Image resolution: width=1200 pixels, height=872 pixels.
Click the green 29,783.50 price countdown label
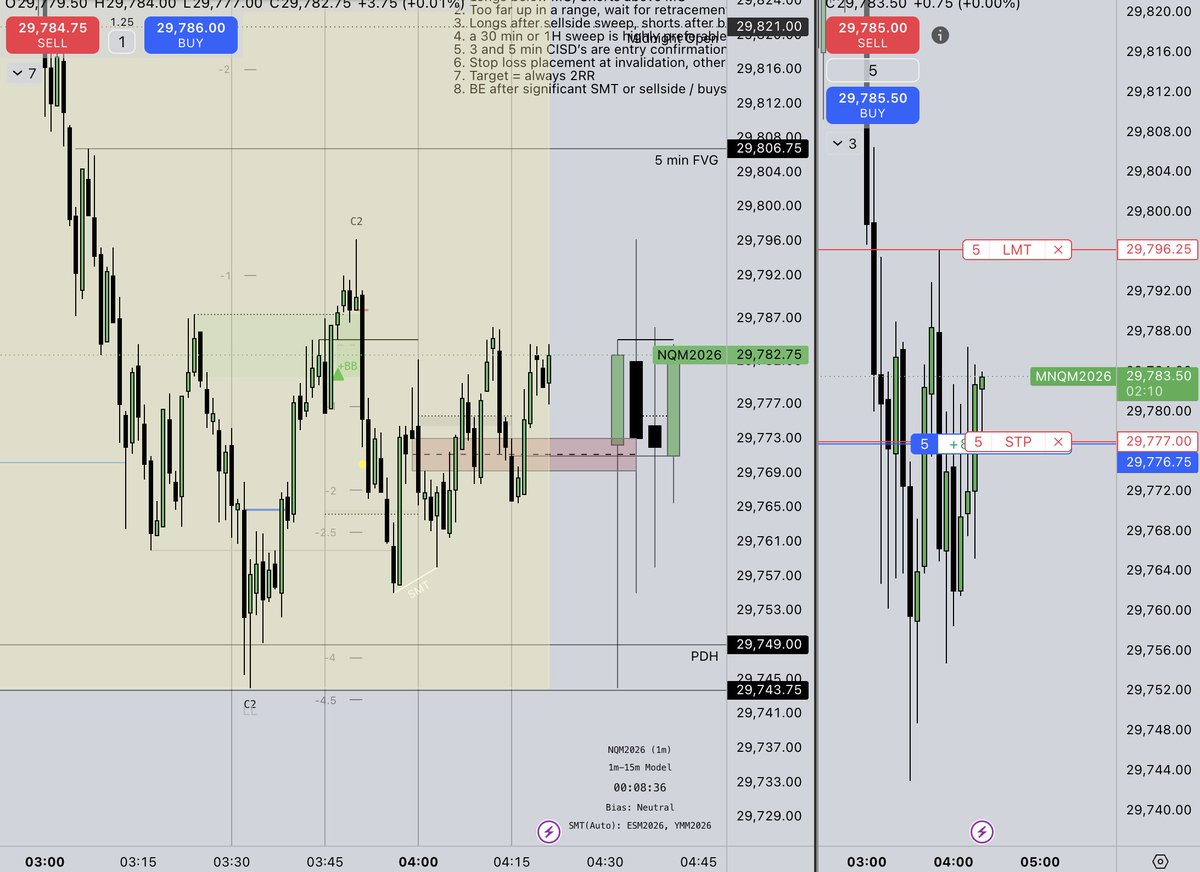coord(1157,384)
